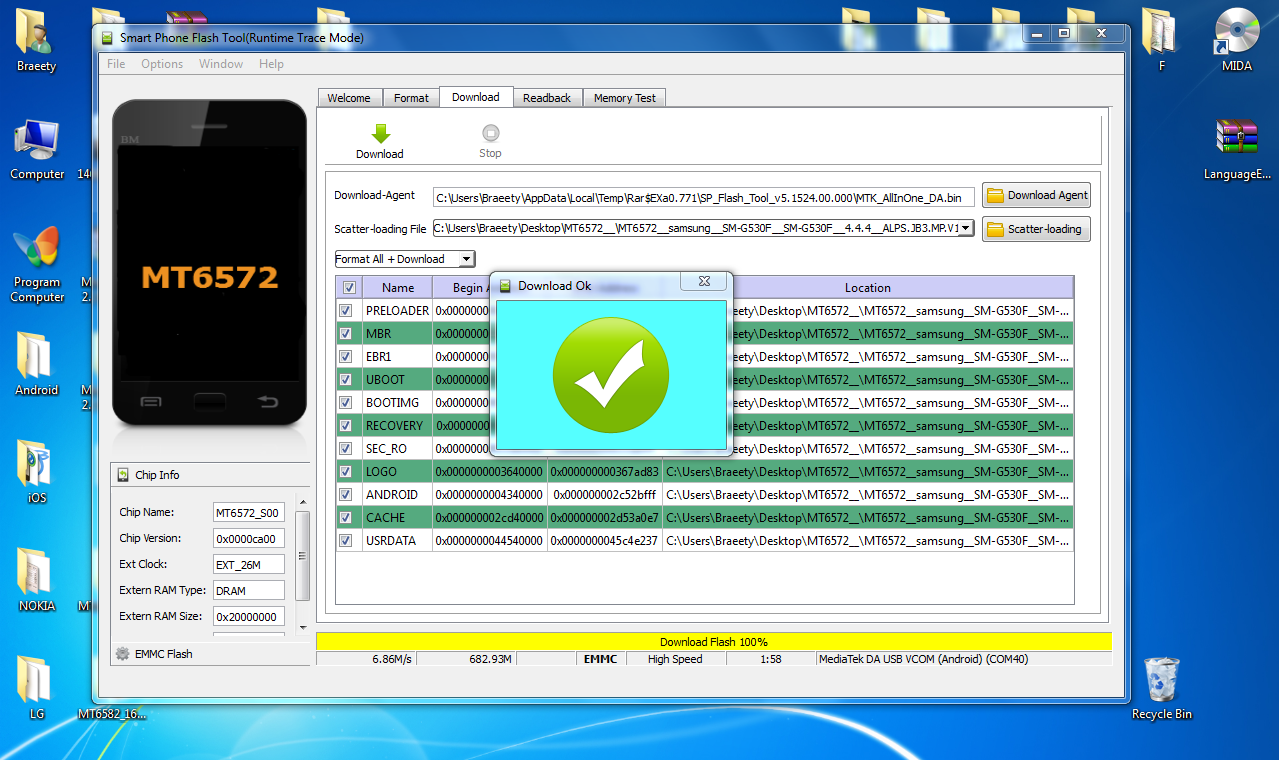
Task: Uncheck the USRDATA partition checkbox
Action: click(x=346, y=541)
